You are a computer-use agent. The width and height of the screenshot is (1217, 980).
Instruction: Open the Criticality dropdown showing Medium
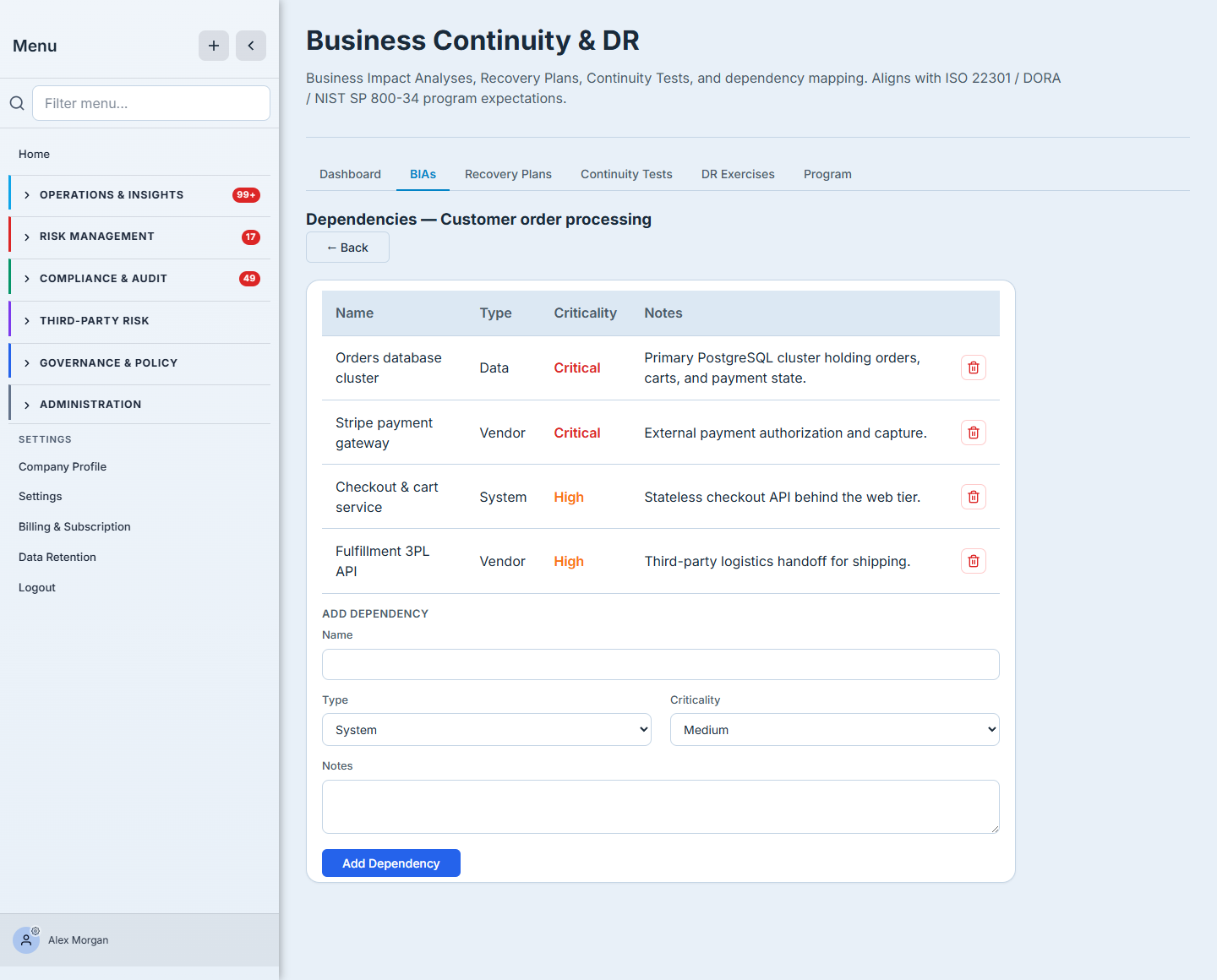pyautogui.click(x=835, y=730)
